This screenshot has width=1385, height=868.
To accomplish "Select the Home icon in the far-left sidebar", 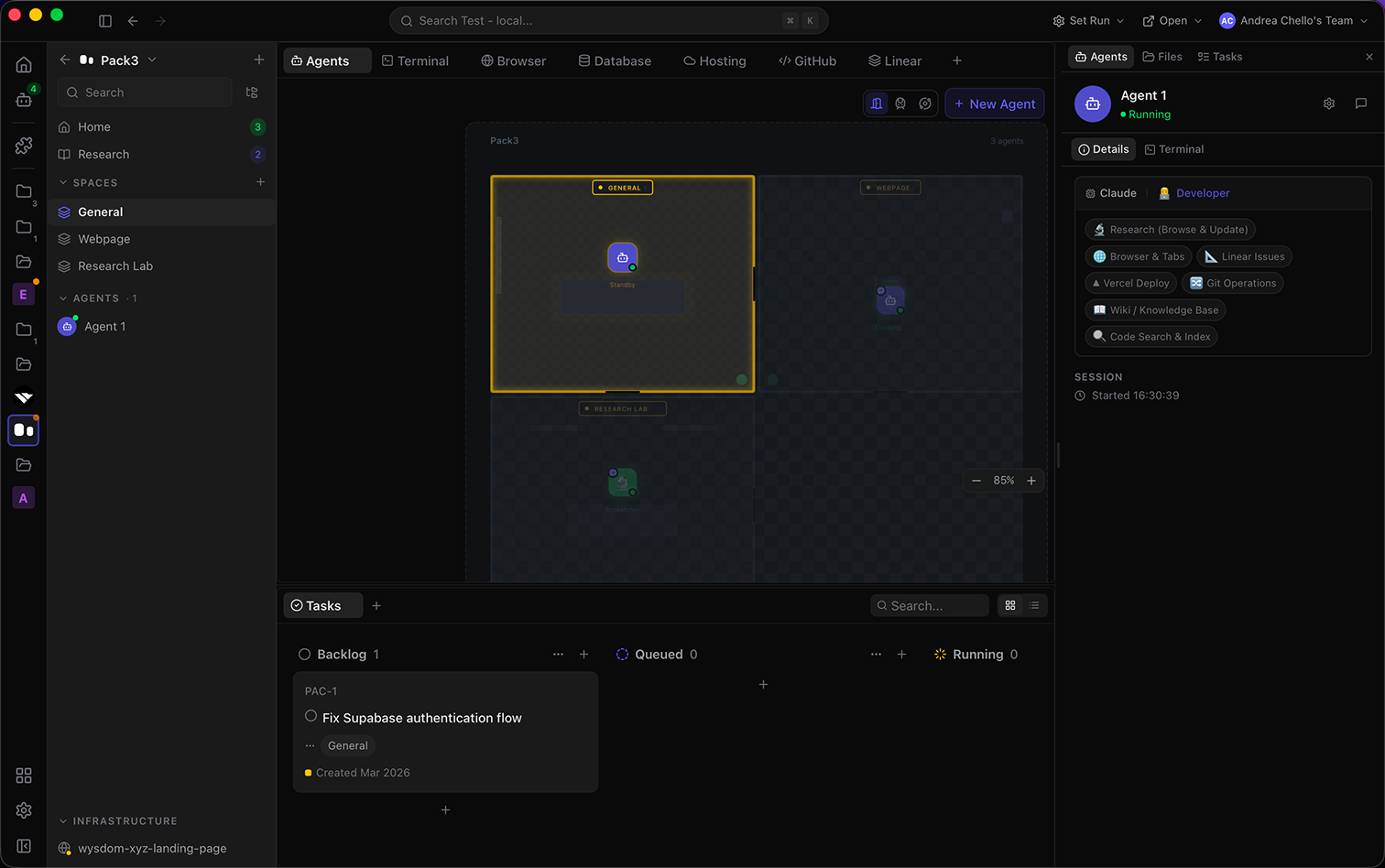I will 23,64.
